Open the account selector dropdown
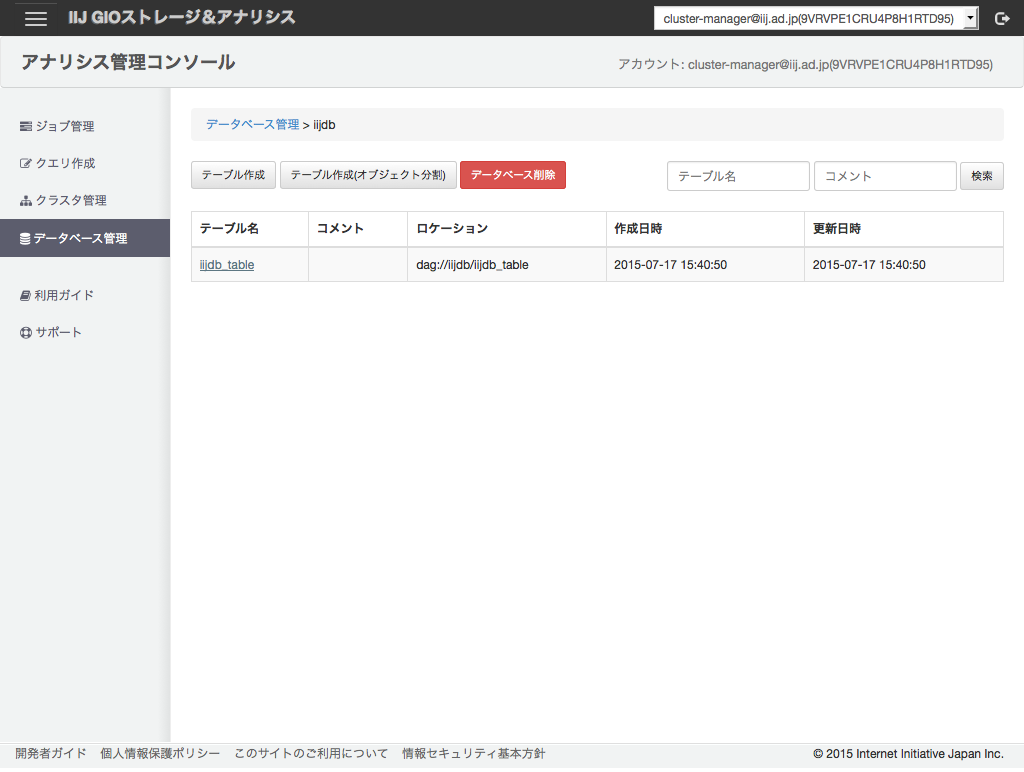The width and height of the screenshot is (1024, 772). click(816, 18)
